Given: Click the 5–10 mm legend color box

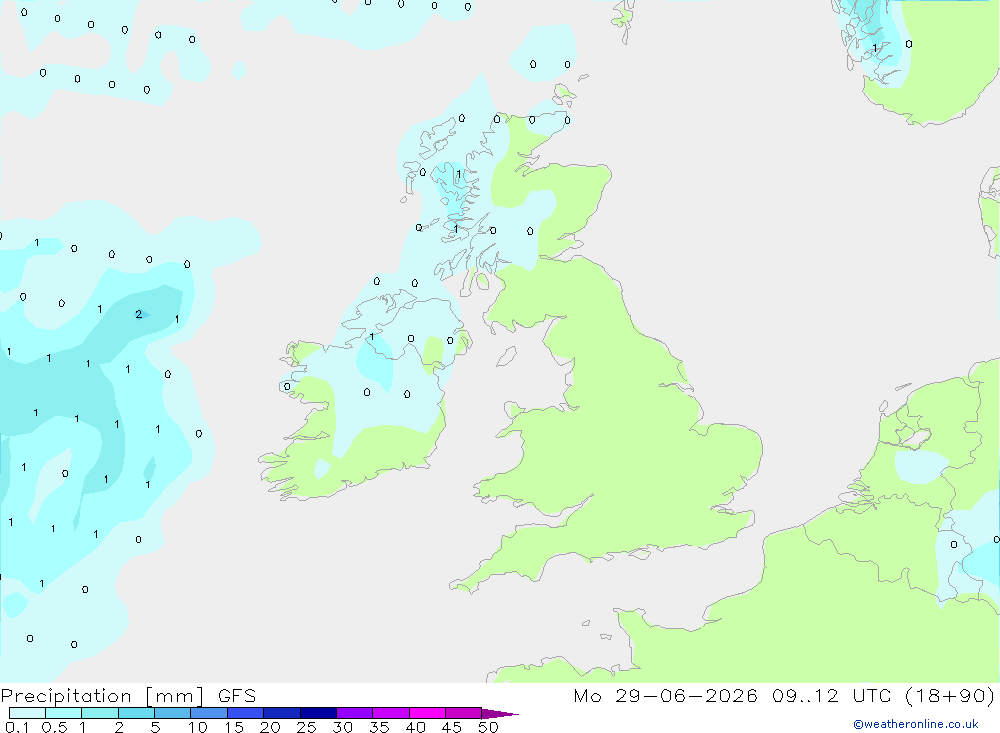Looking at the screenshot, I should 172,713.
